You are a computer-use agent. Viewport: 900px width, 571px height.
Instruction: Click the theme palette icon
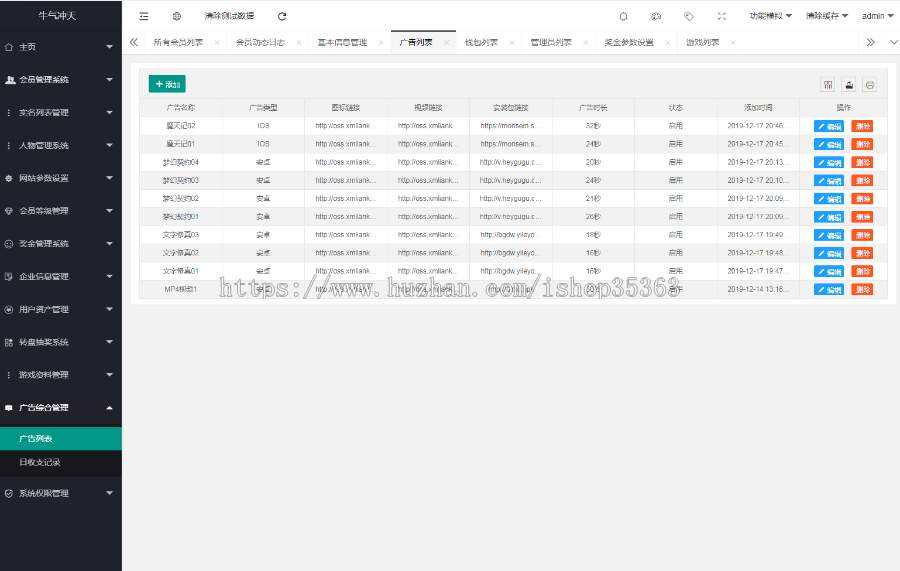[656, 16]
